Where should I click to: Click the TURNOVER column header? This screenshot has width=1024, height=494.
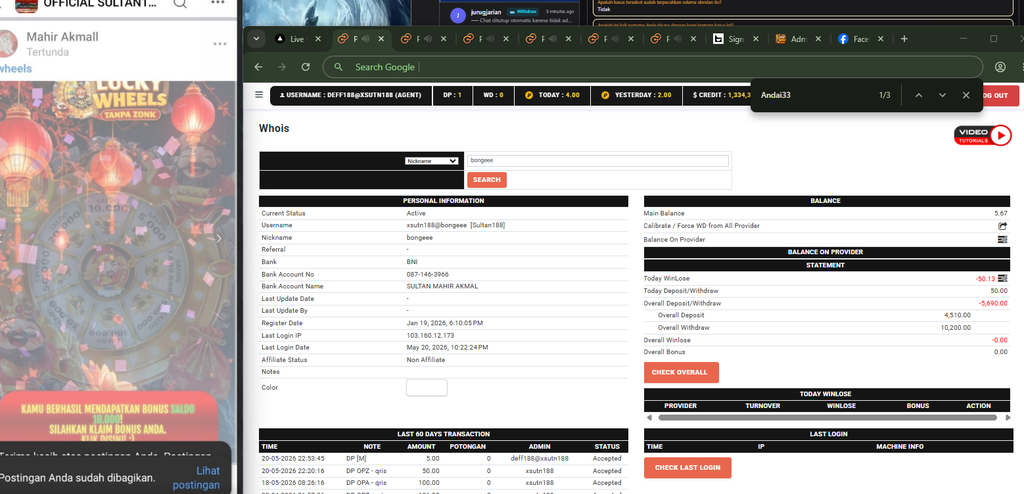(x=763, y=406)
